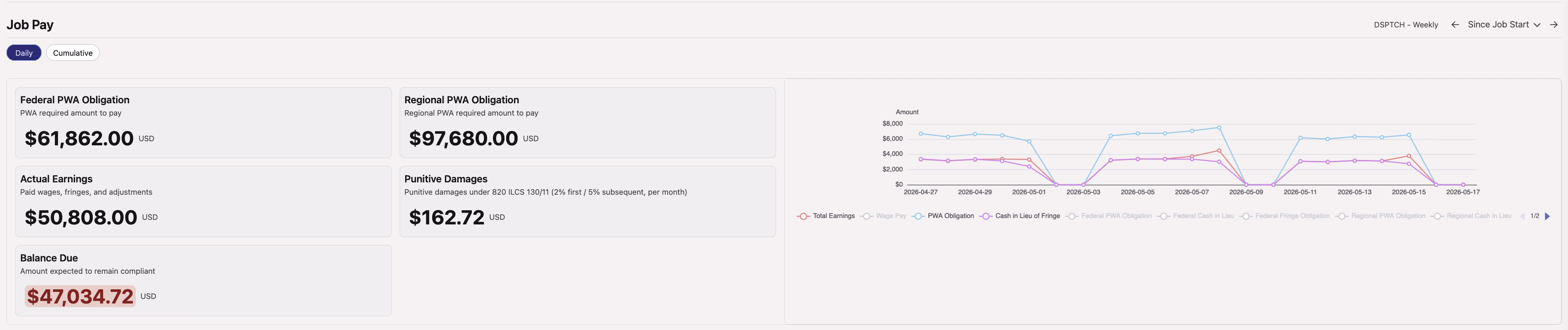Click the 2026-05-17 x-axis date label
The image size is (1568, 330).
pyautogui.click(x=1463, y=192)
